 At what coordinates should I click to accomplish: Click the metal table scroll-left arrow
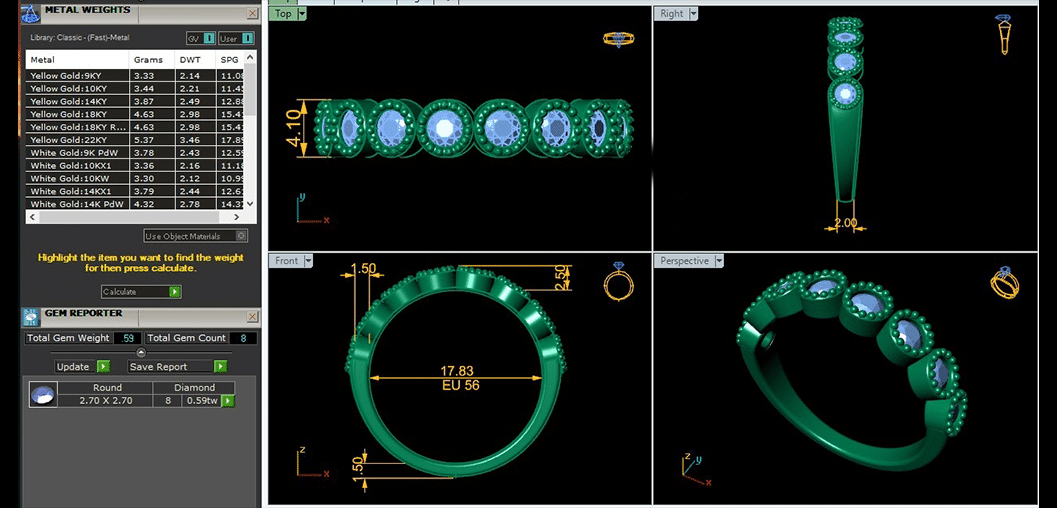32,217
